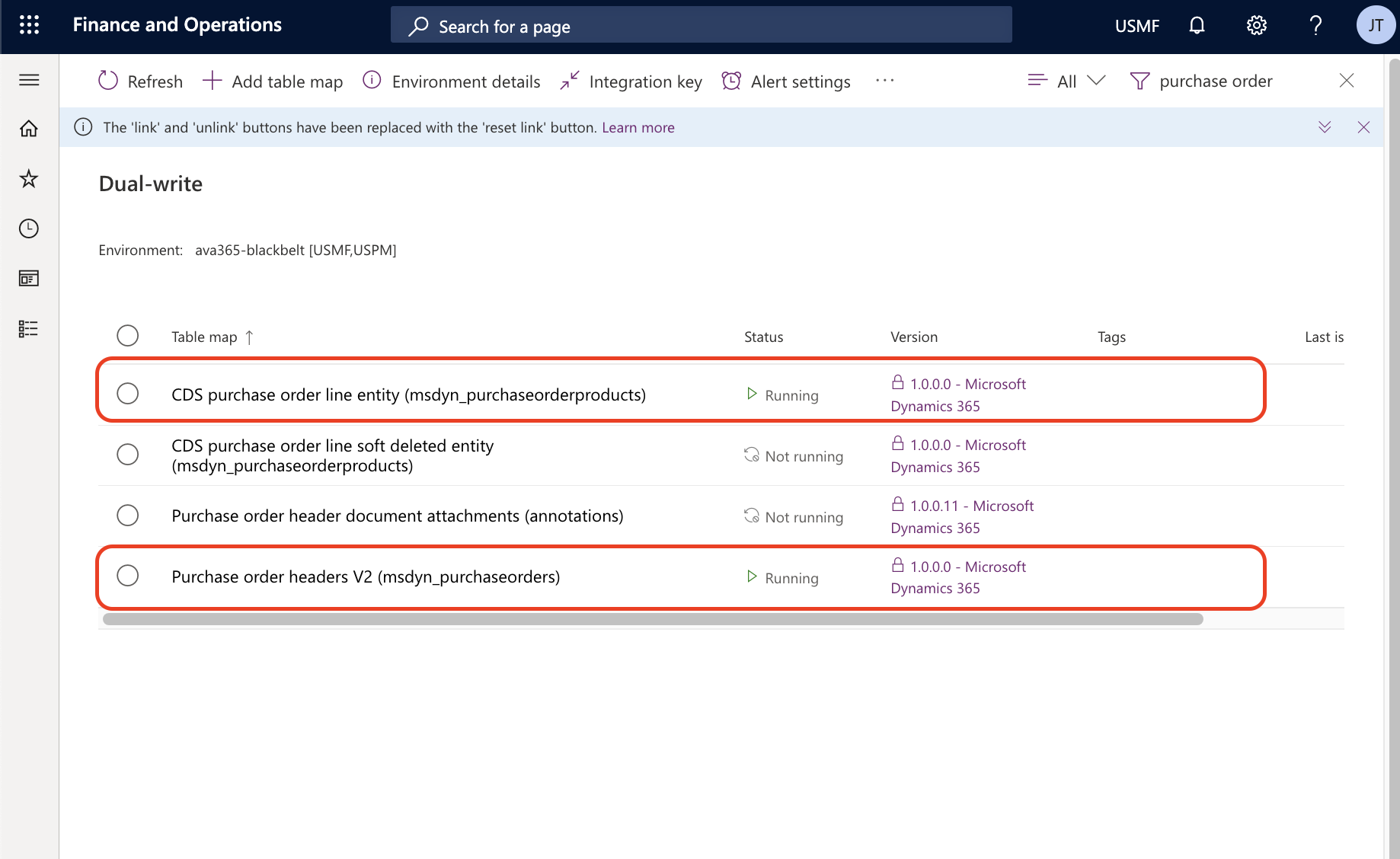Click the Alert settings alarm icon
This screenshot has width=1400, height=859.
pos(731,81)
